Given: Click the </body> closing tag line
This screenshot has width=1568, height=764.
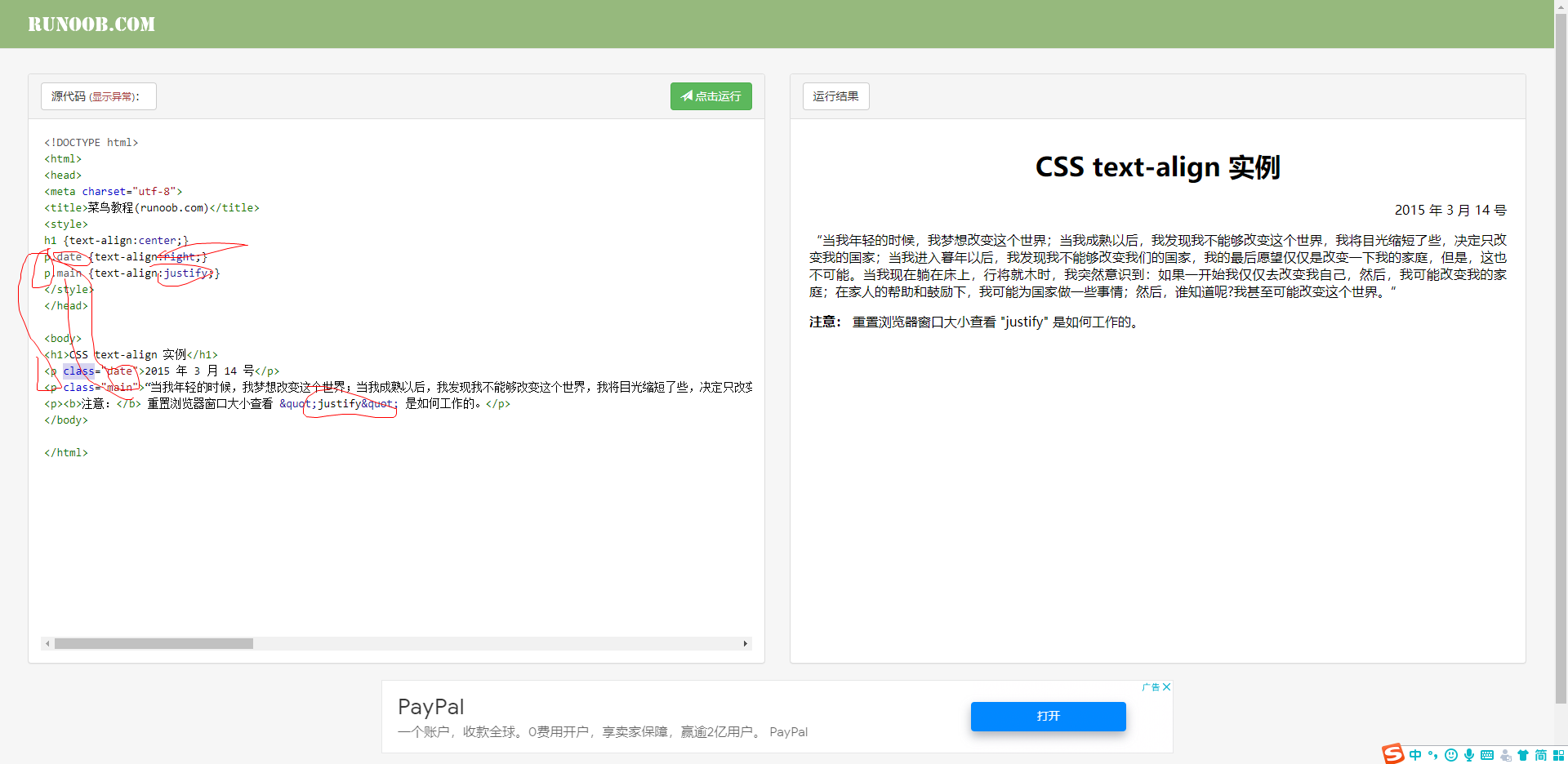Looking at the screenshot, I should point(66,420).
